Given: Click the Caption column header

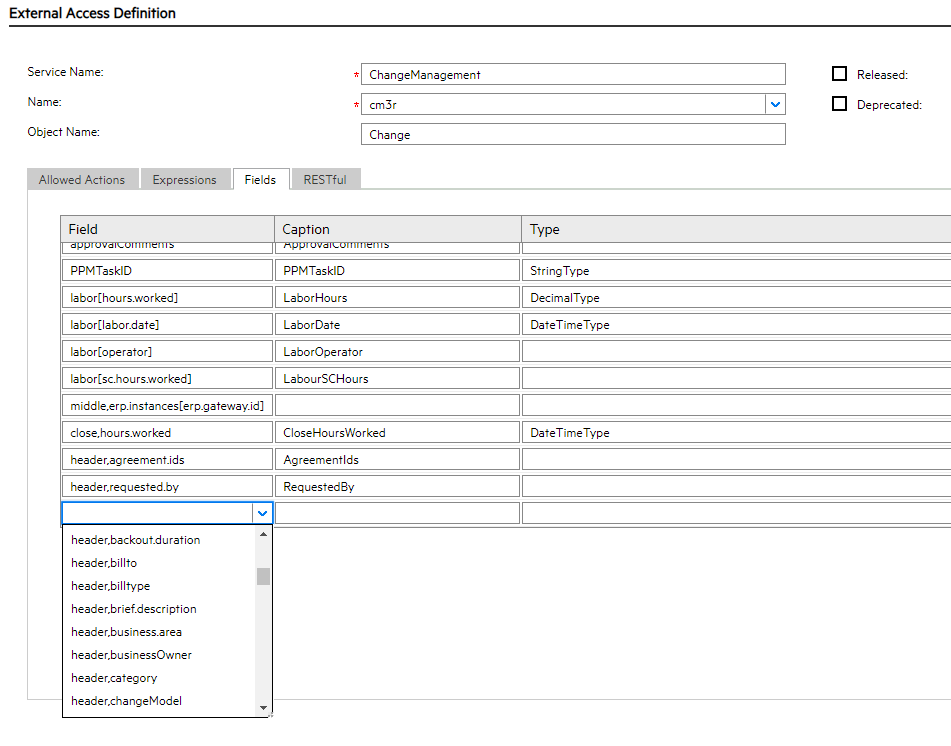Looking at the screenshot, I should [x=398, y=229].
